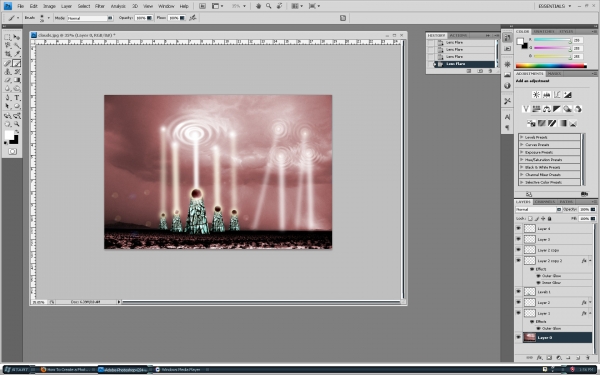
Task: Select the Eraser tool
Action: [x=7, y=80]
